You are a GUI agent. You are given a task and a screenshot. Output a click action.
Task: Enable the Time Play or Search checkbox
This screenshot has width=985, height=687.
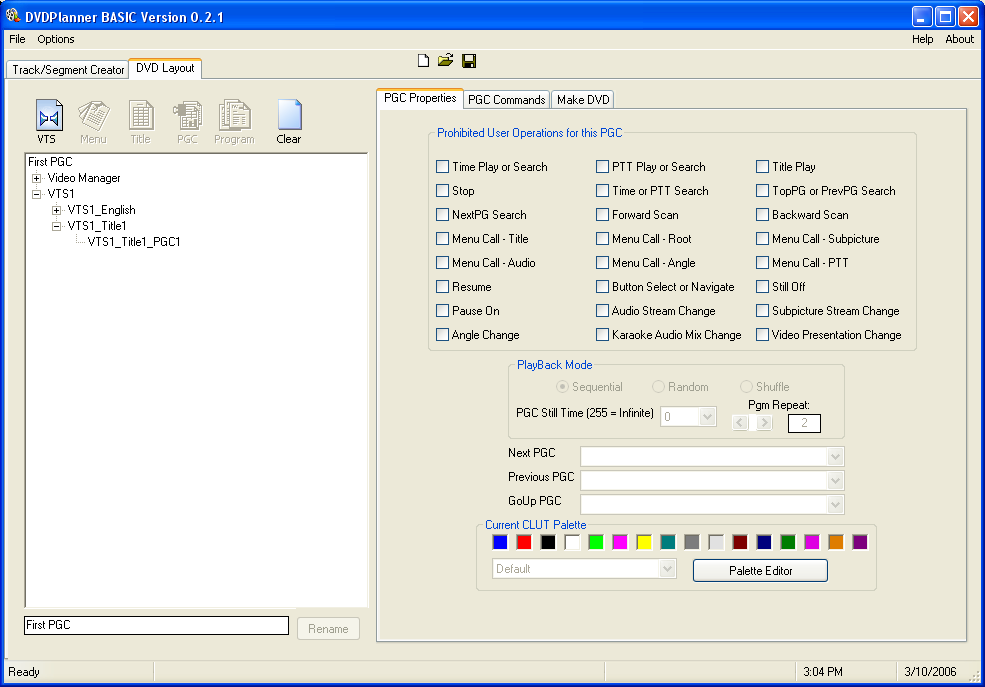coord(443,167)
